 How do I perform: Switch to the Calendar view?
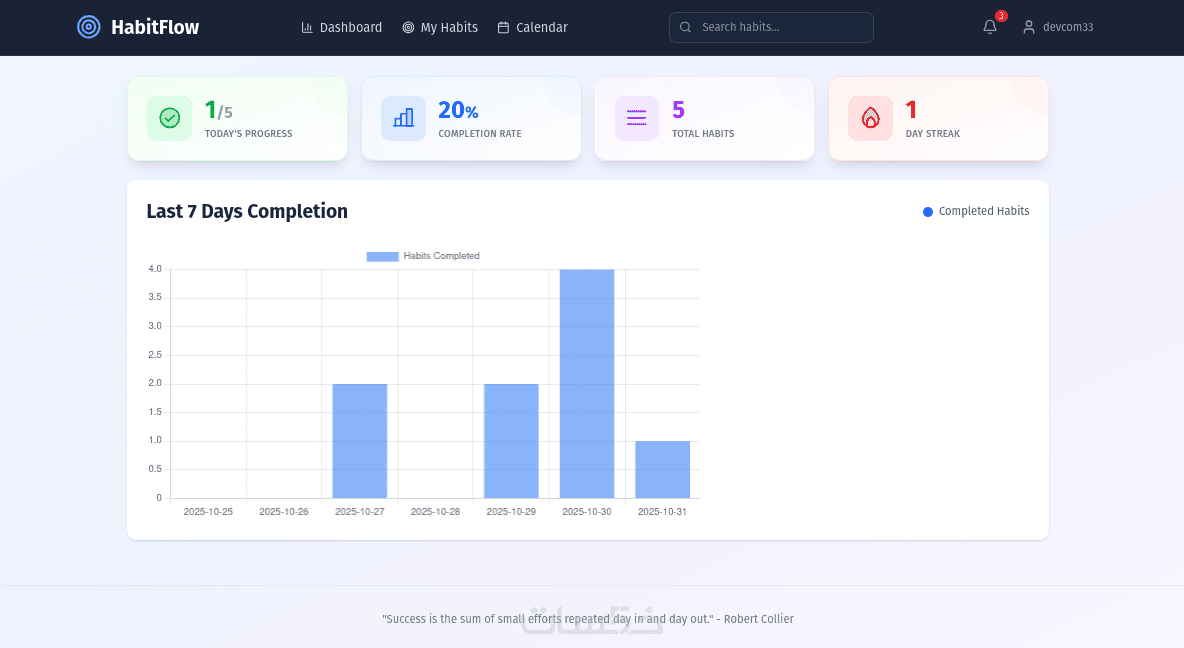[x=532, y=27]
